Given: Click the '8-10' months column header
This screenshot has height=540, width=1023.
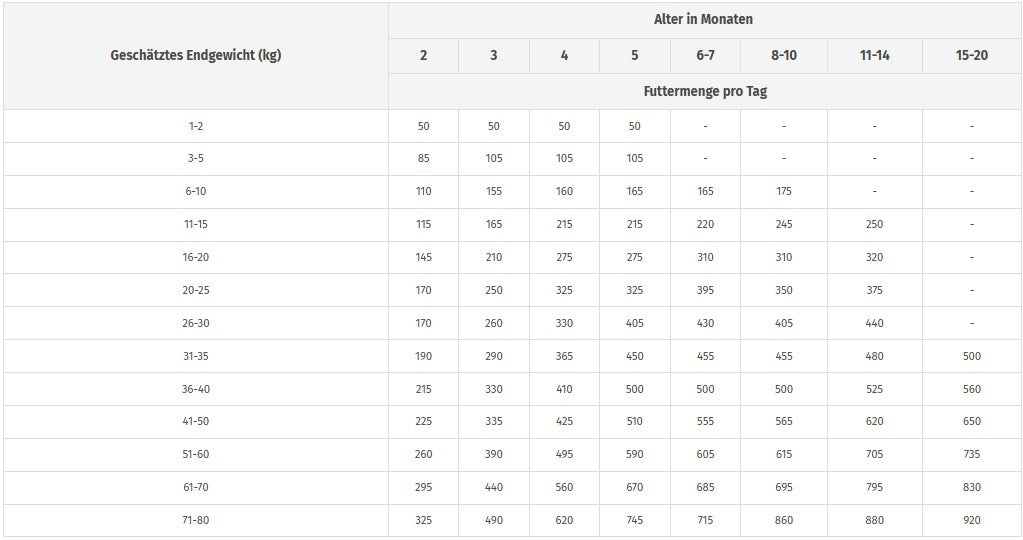Looking at the screenshot, I should [x=784, y=55].
